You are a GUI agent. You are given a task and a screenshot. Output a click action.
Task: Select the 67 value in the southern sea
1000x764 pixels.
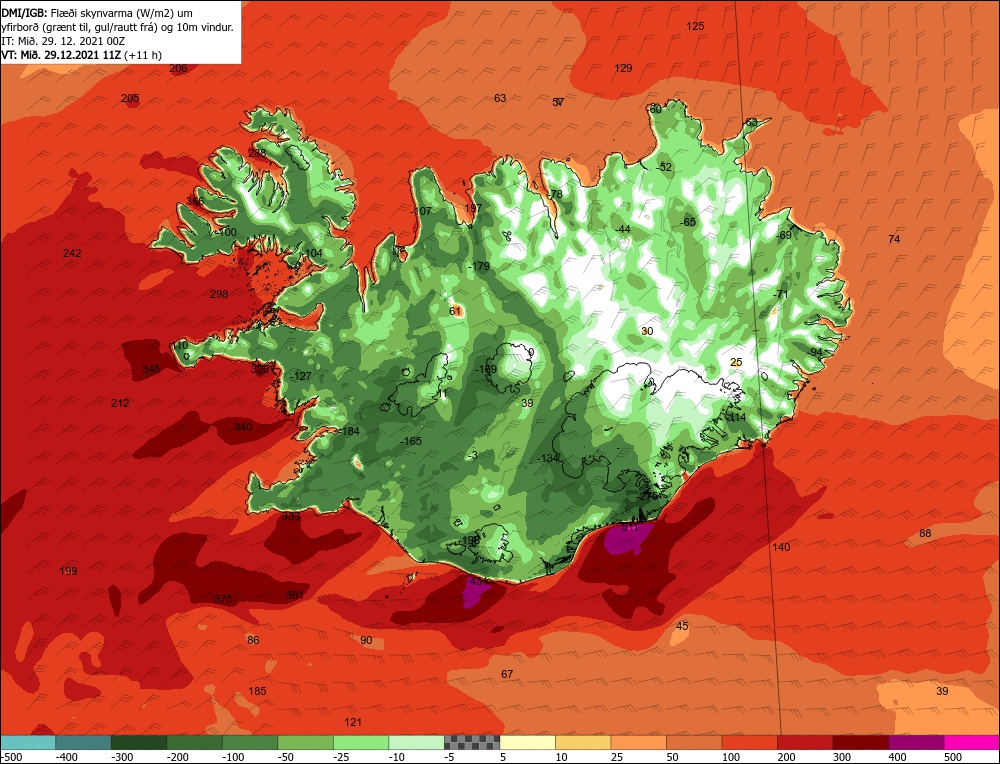pos(507,674)
